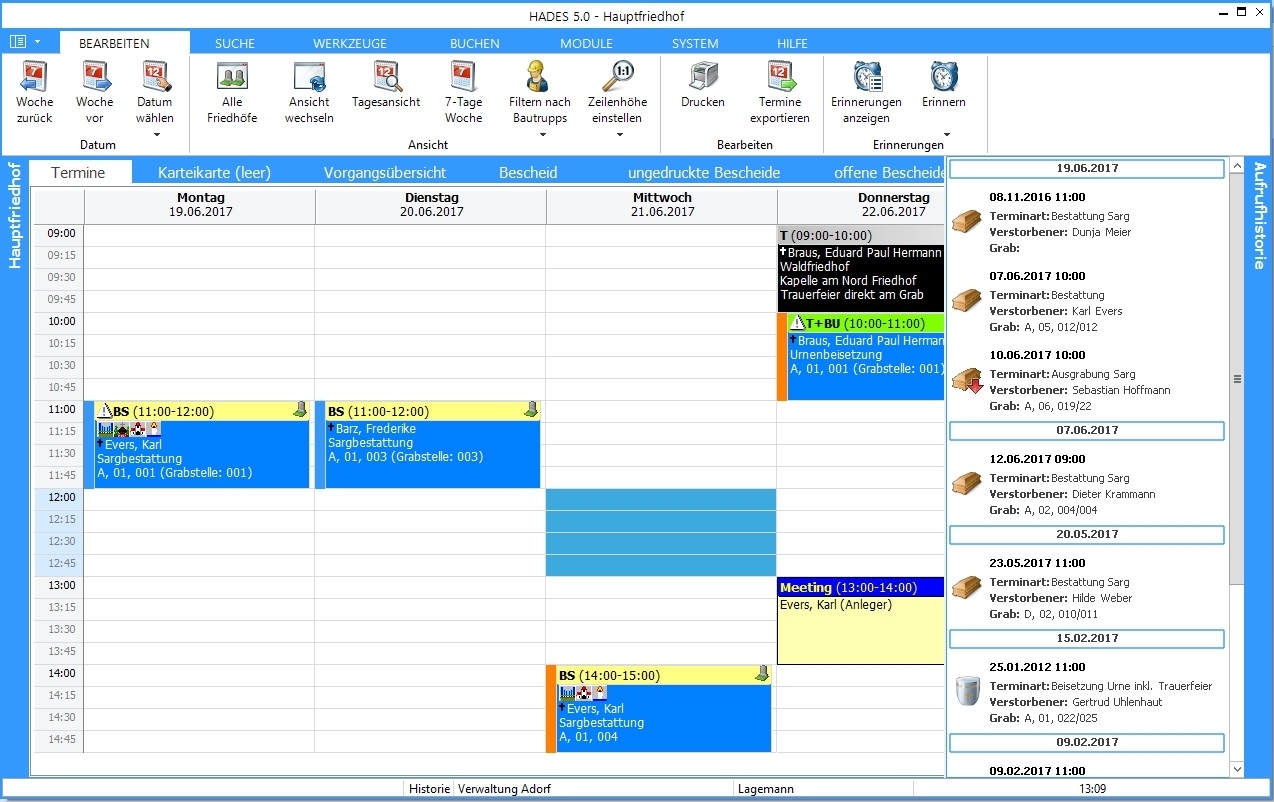
Task: Select Mittwoch 21.06.2017 column header
Action: point(662,205)
